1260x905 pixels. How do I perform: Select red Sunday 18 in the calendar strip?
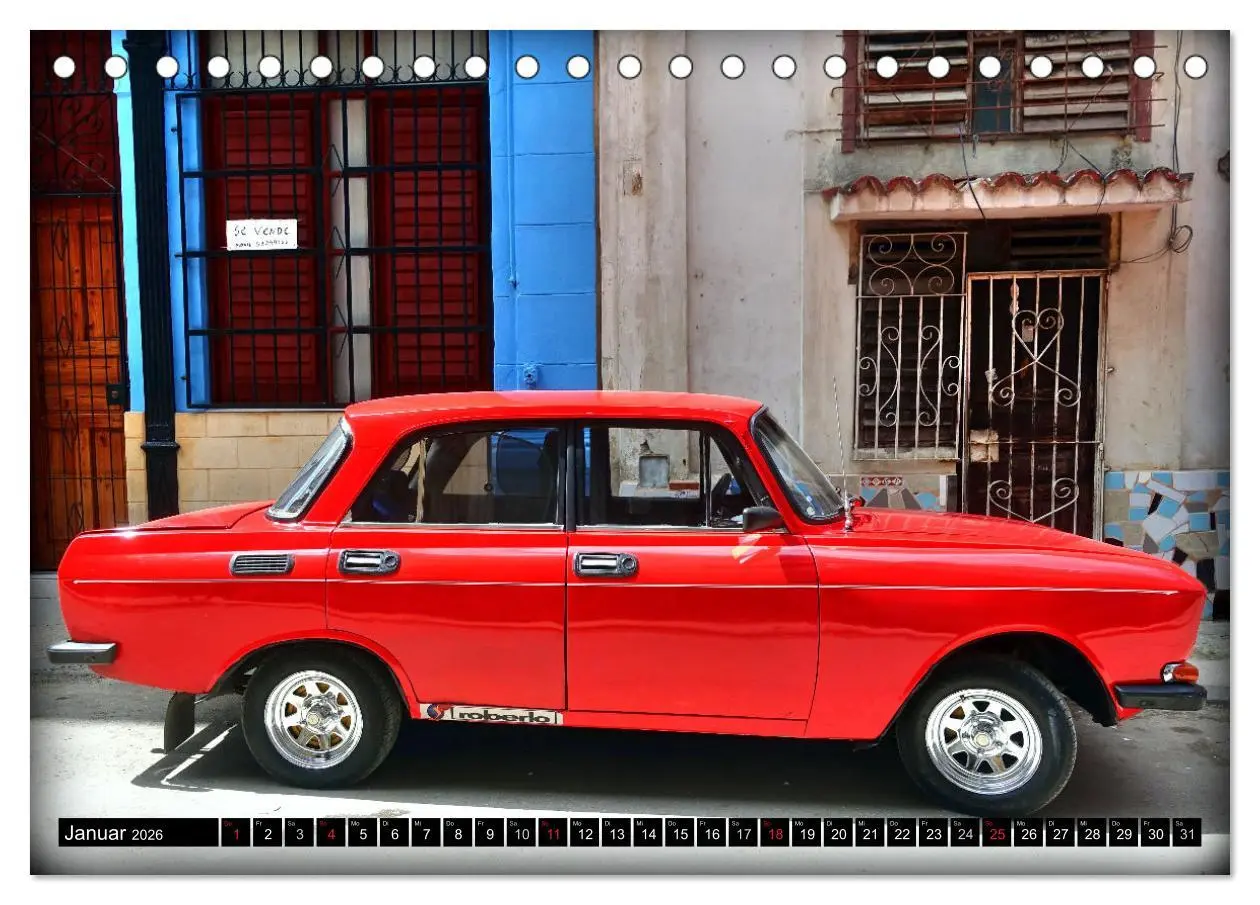click(775, 833)
